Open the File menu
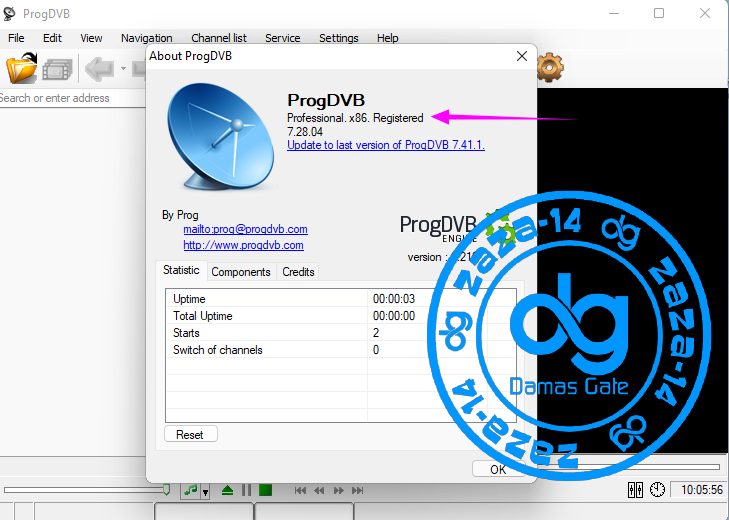Image resolution: width=729 pixels, height=520 pixels. click(16, 38)
